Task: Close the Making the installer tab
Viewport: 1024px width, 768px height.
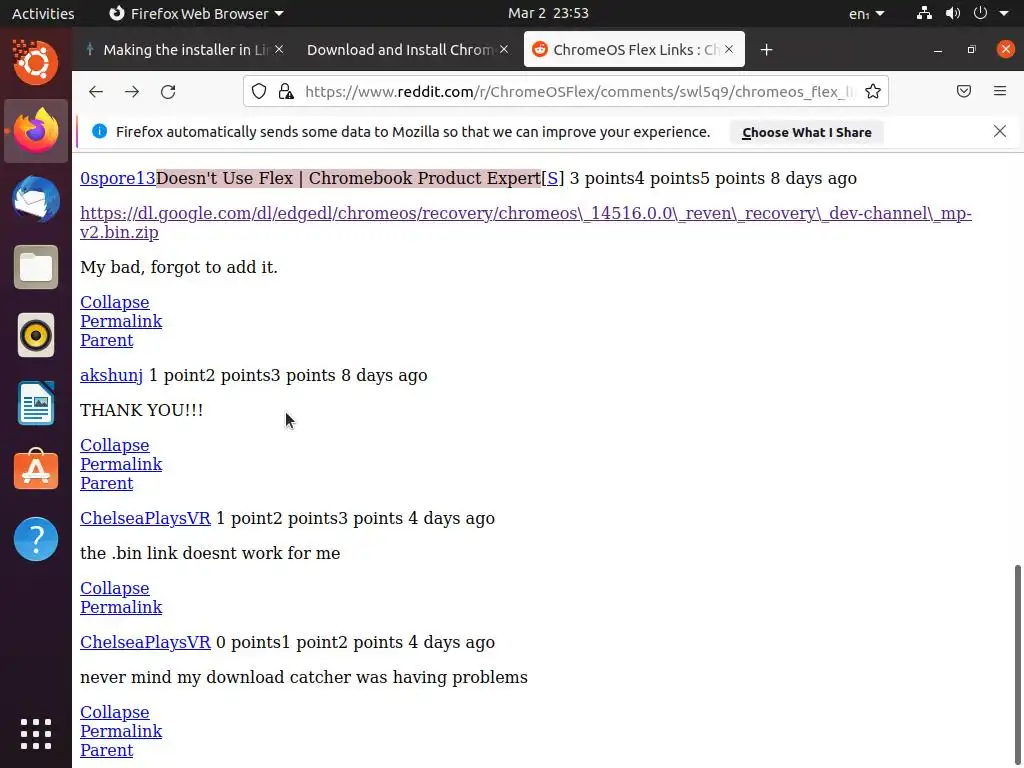Action: pyautogui.click(x=279, y=49)
